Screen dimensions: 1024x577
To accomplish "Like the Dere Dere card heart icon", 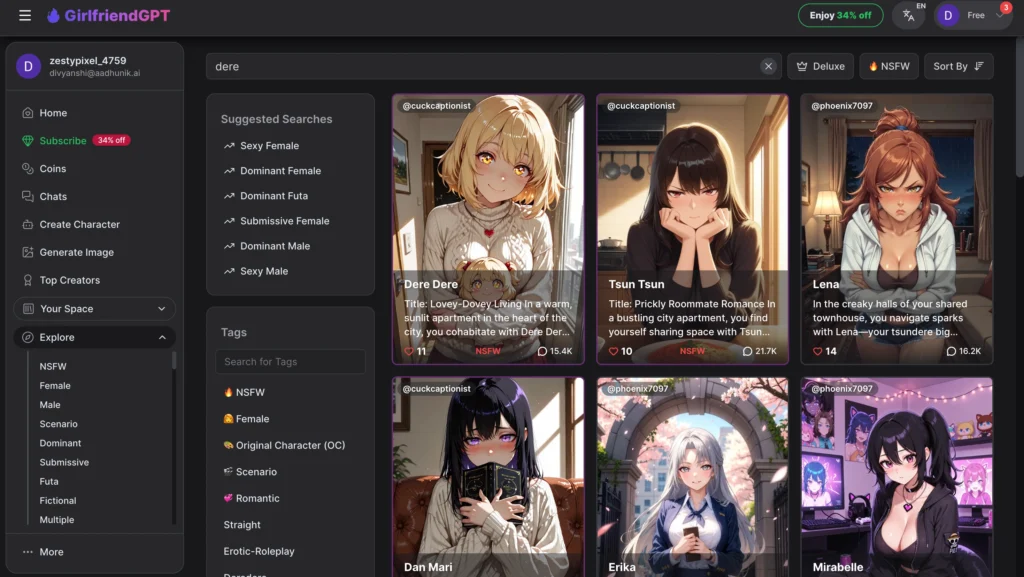I will [x=409, y=351].
